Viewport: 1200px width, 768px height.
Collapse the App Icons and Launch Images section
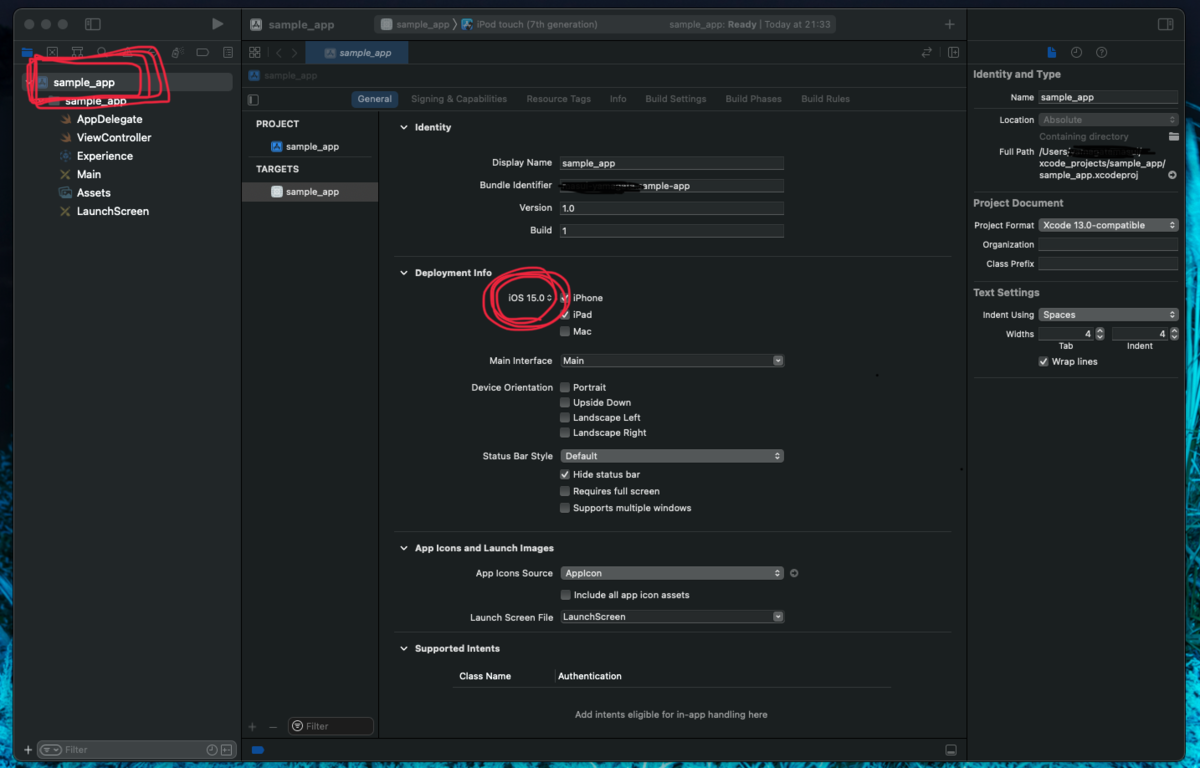tap(404, 548)
